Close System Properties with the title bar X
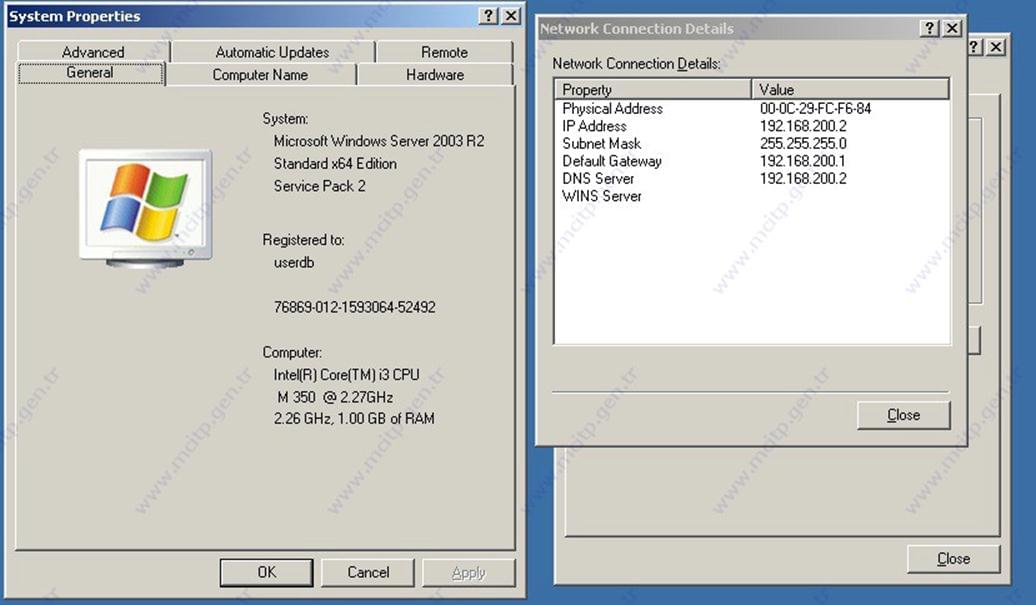This screenshot has width=1036, height=605. click(x=511, y=16)
